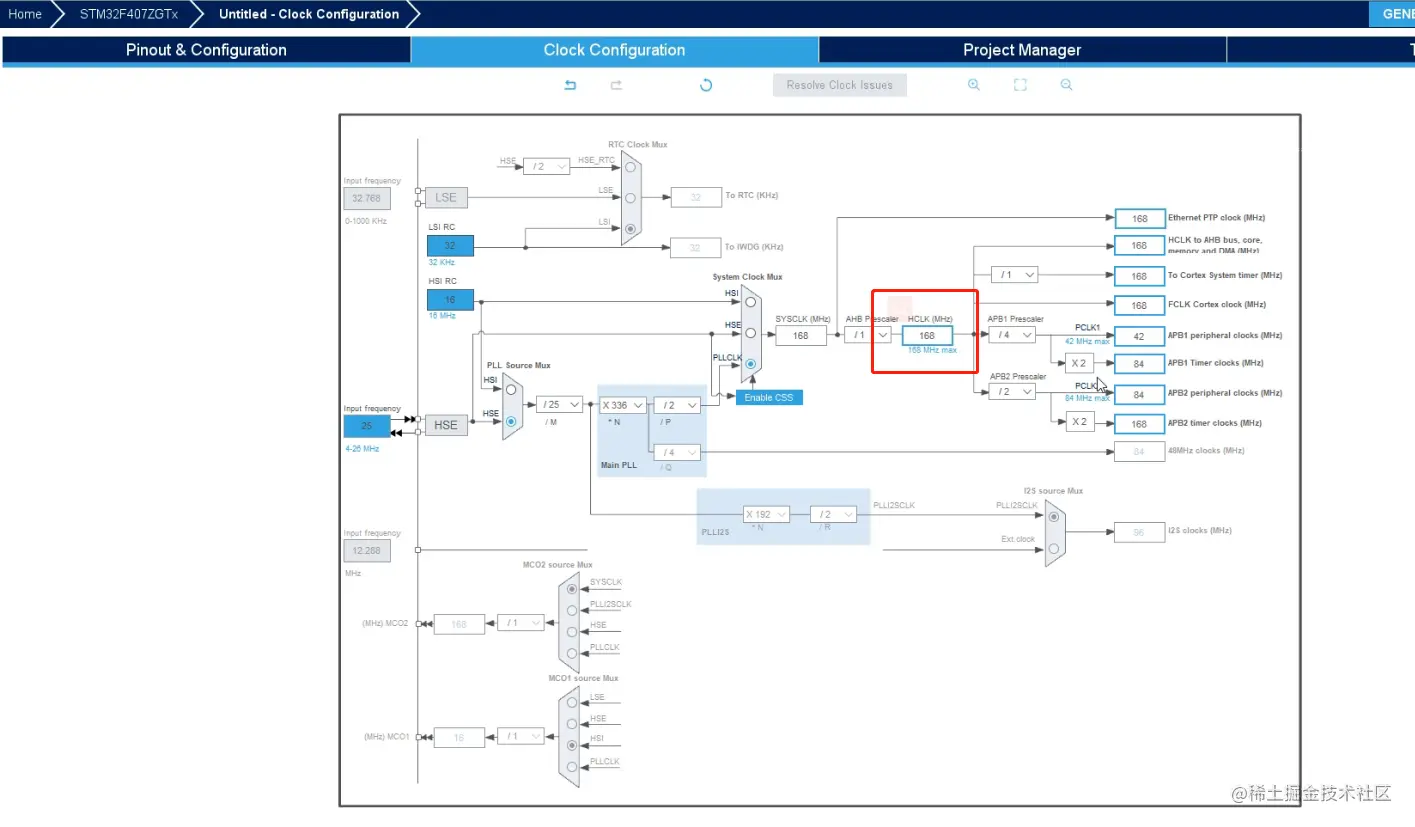
Task: Click the LSE input frequency field 32.768
Action: click(367, 198)
